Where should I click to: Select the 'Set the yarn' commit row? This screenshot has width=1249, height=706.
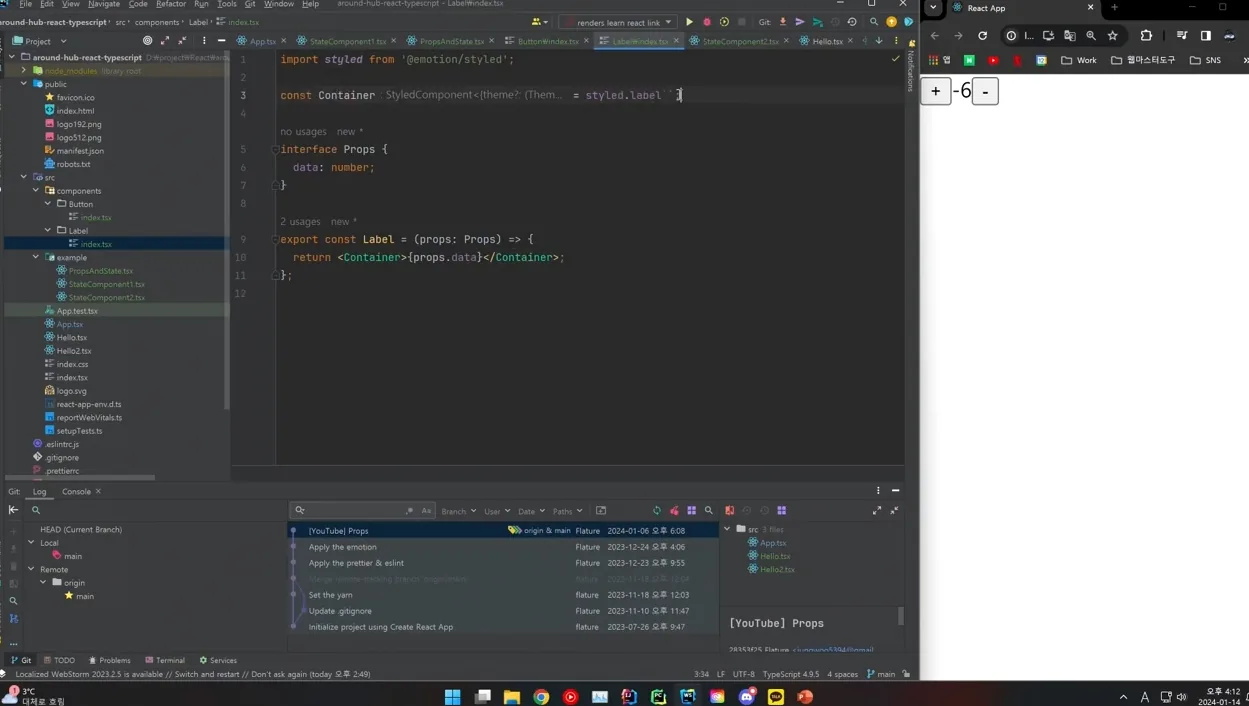(x=504, y=595)
